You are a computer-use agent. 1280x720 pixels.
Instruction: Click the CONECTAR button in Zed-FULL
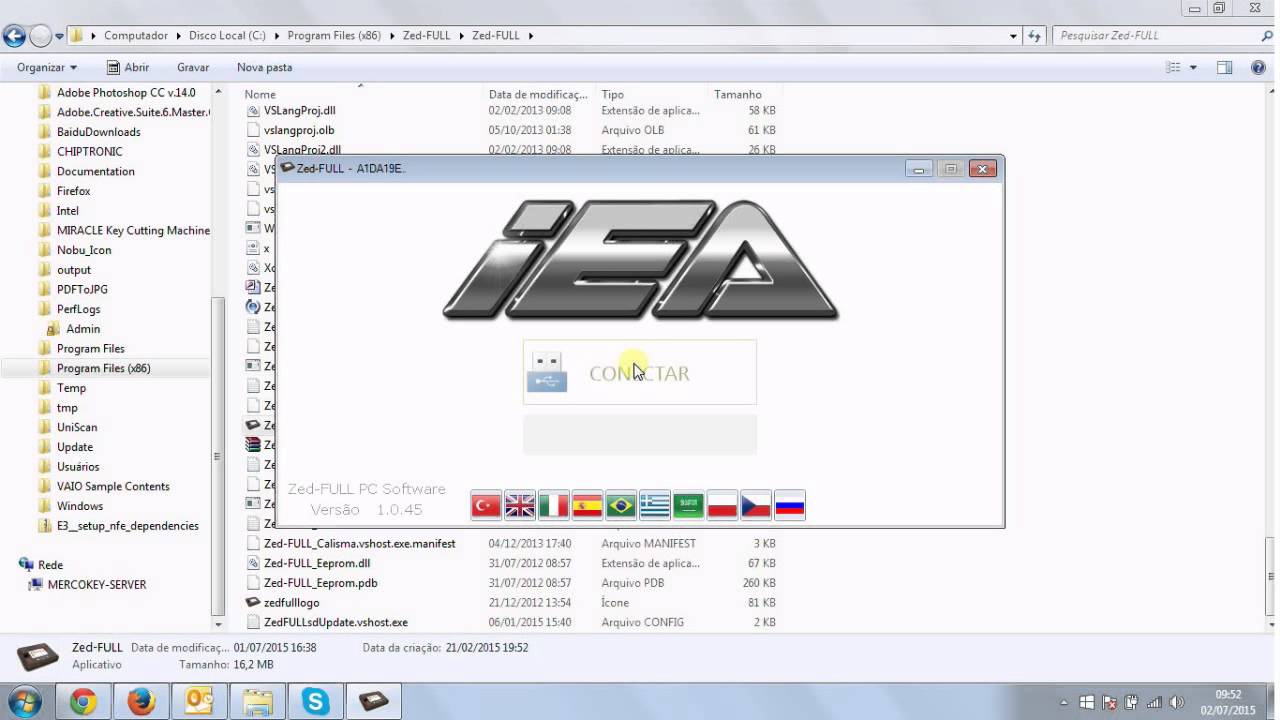point(640,373)
